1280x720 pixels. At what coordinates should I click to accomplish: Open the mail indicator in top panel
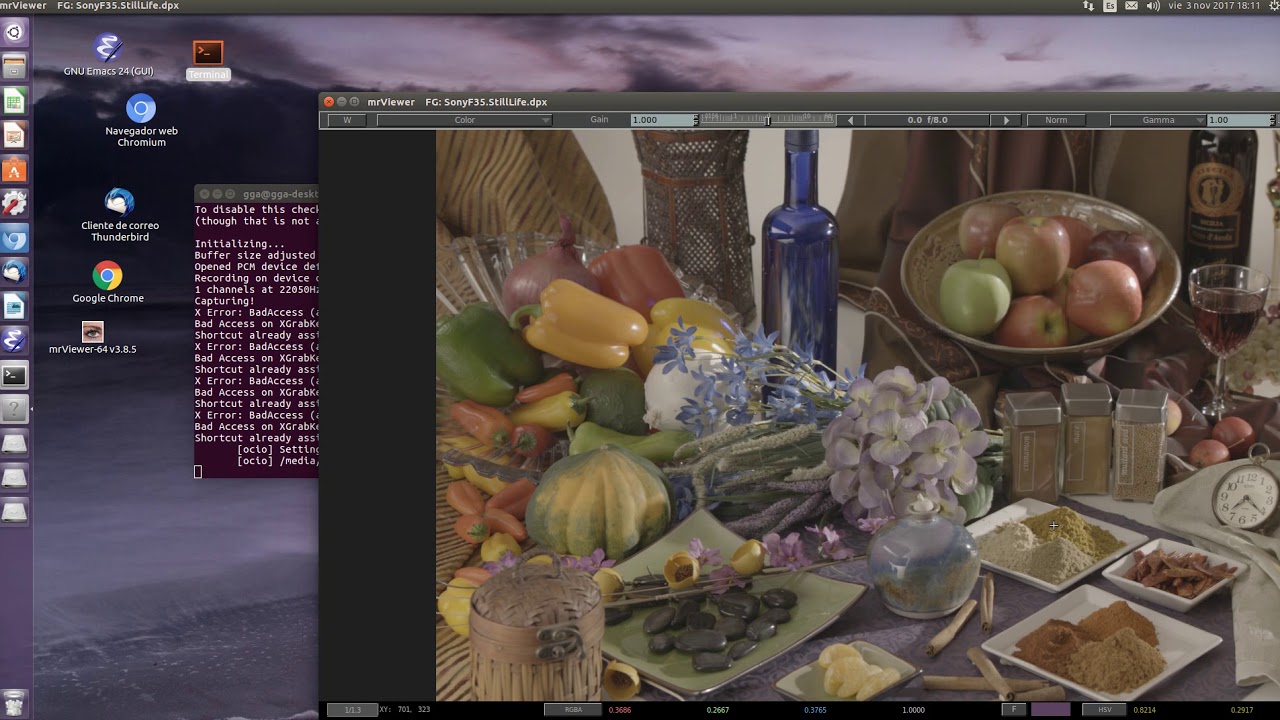1131,6
